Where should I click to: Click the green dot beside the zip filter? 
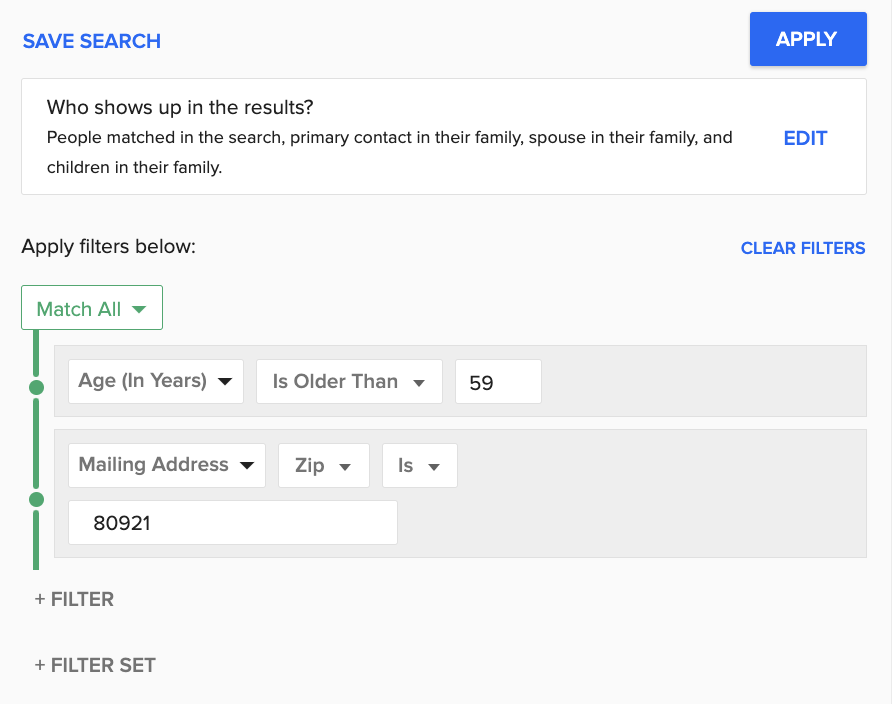36,499
